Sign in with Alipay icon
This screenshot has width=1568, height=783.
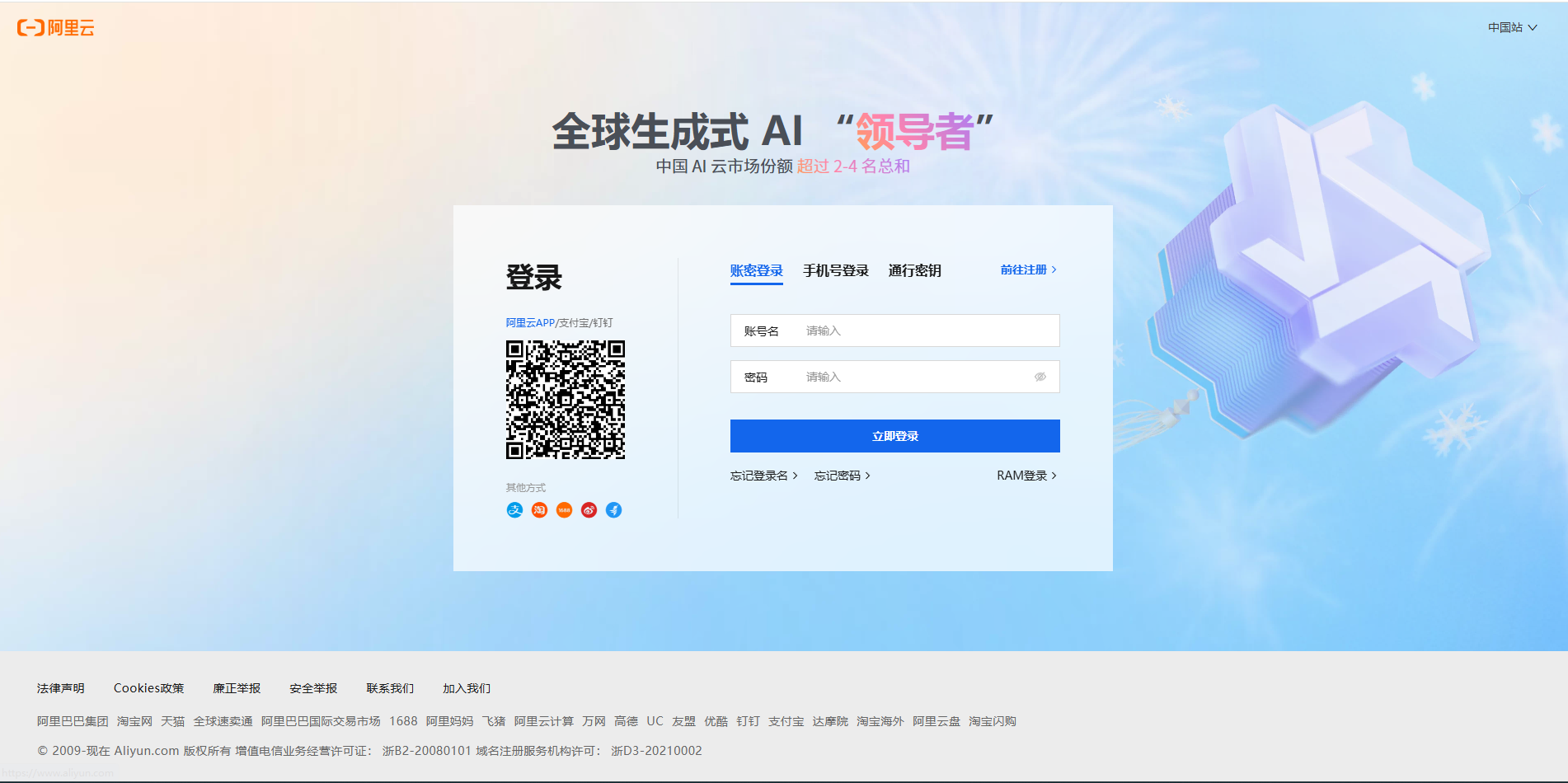click(x=514, y=509)
